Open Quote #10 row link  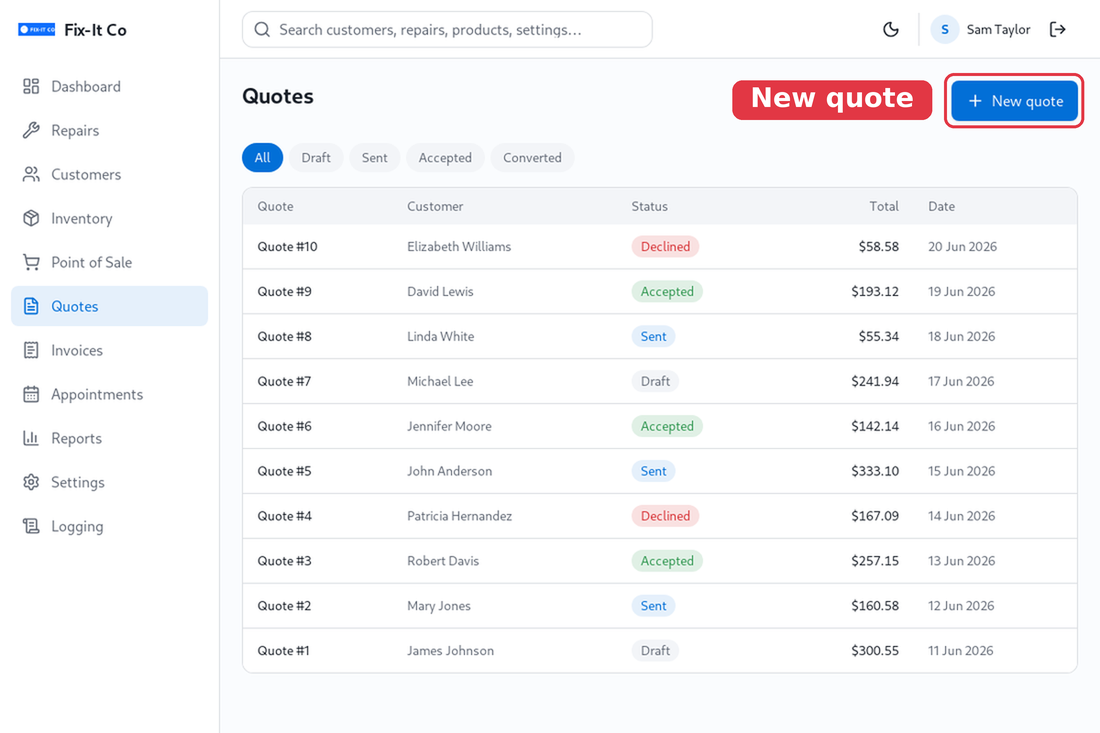click(x=288, y=247)
